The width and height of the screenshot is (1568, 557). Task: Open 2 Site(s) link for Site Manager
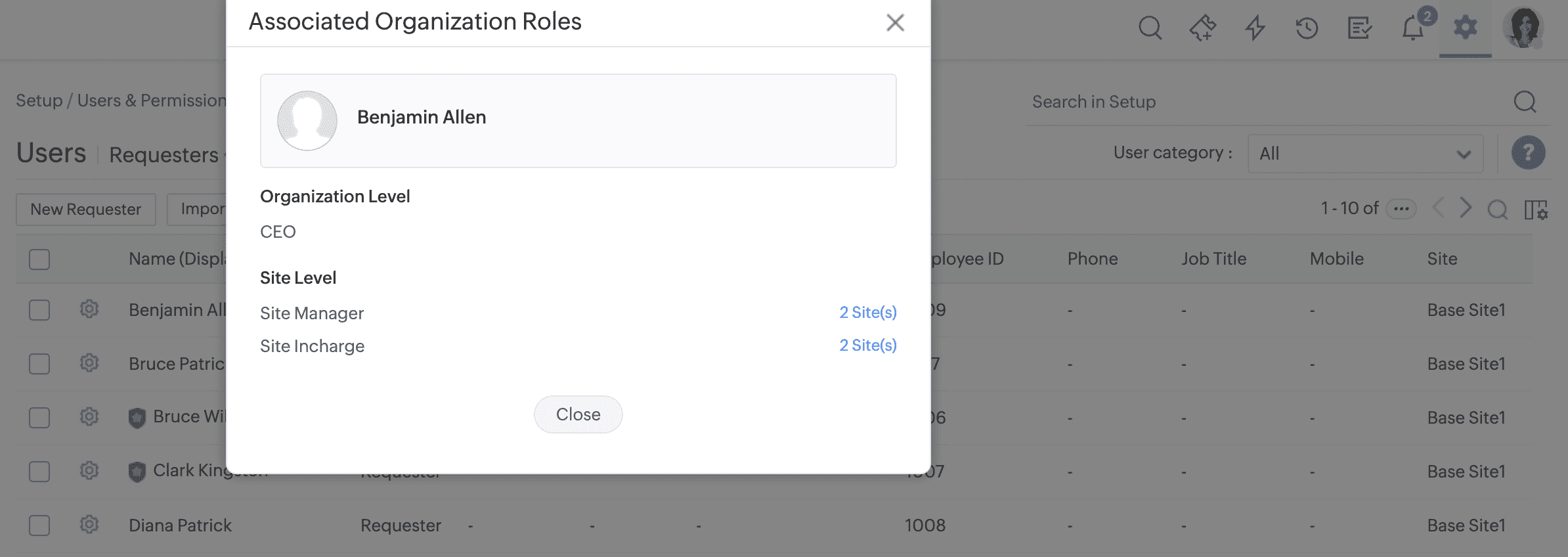click(x=867, y=312)
